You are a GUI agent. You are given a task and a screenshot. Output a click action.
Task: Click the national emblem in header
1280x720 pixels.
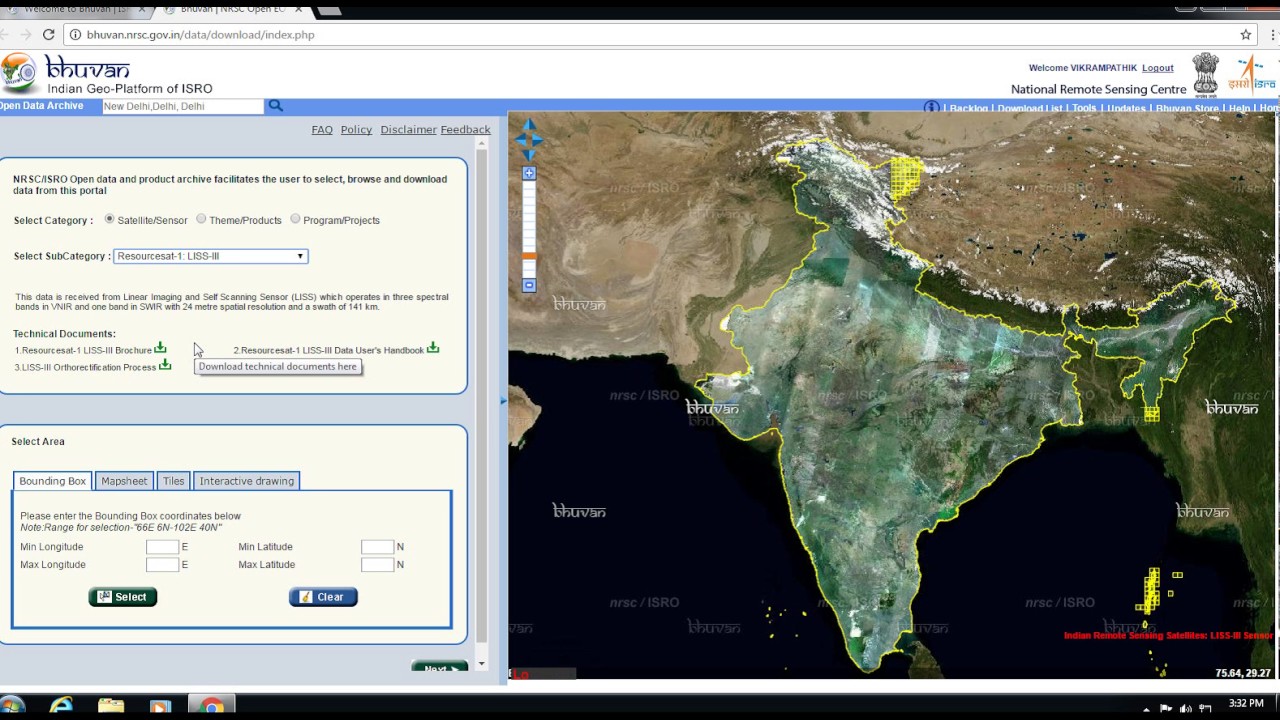[1206, 74]
